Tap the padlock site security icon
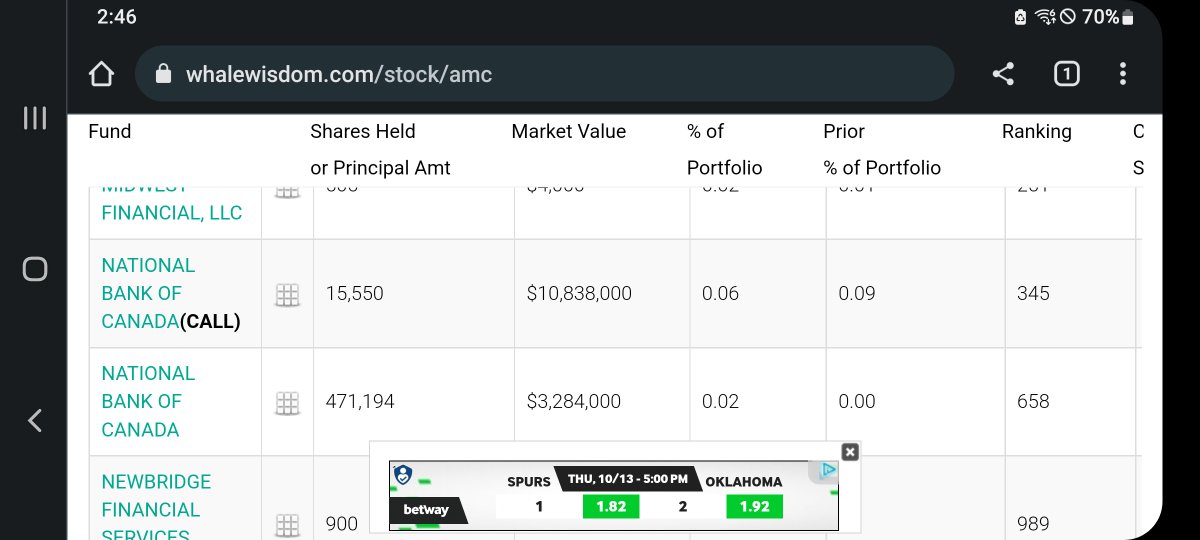The width and height of the screenshot is (1200, 540). (x=164, y=74)
